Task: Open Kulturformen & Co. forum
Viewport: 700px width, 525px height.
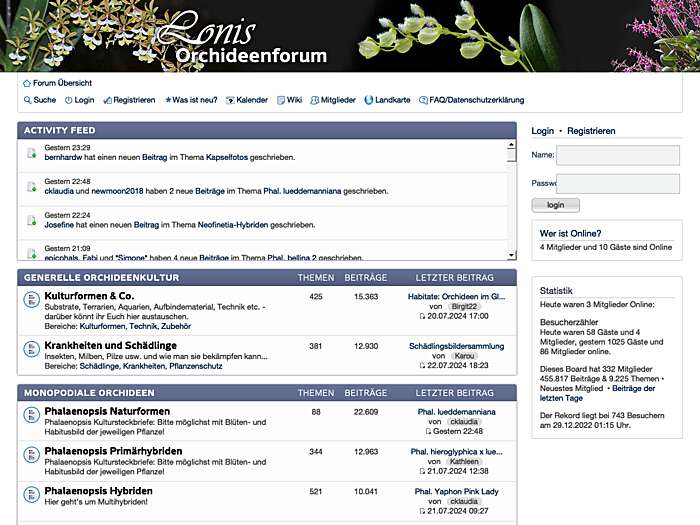Action: click(x=89, y=296)
